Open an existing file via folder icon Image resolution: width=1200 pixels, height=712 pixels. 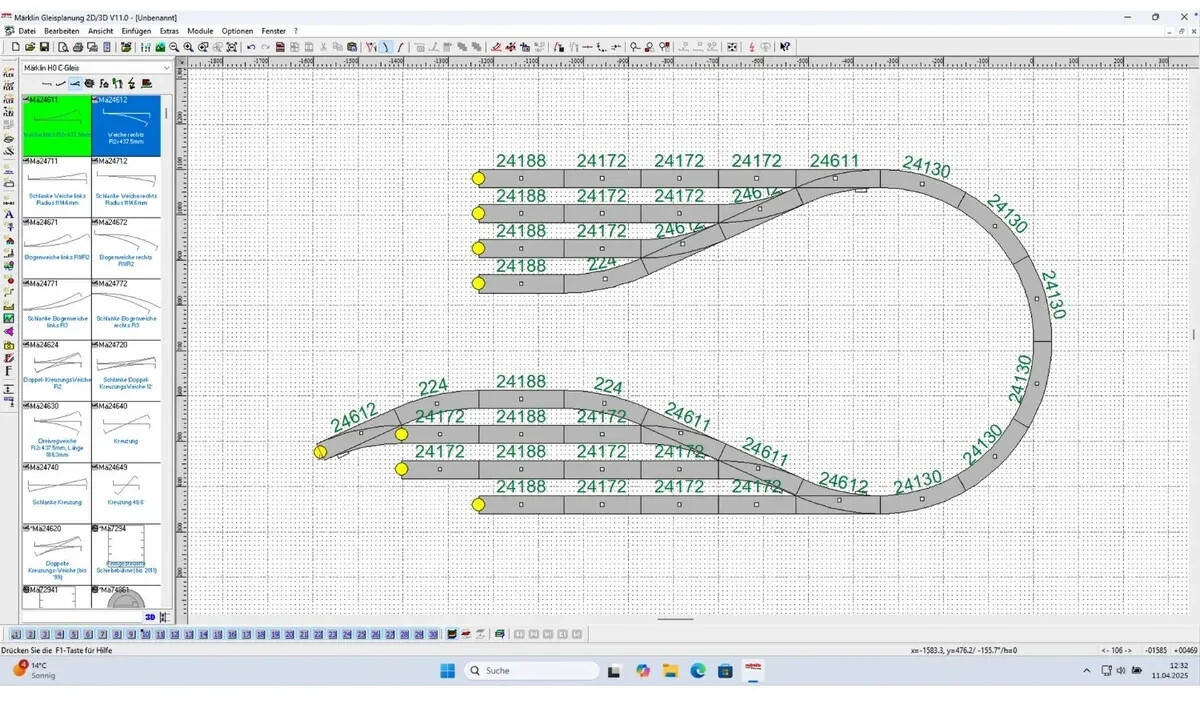click(30, 47)
